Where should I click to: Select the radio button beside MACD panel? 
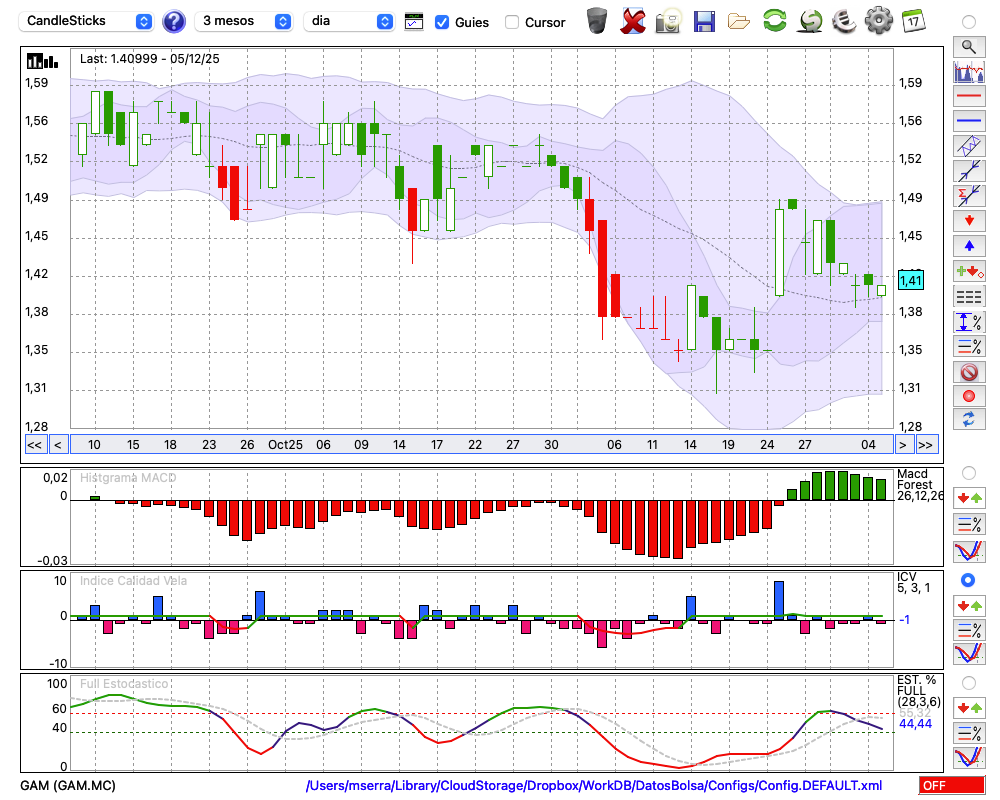coord(968,472)
